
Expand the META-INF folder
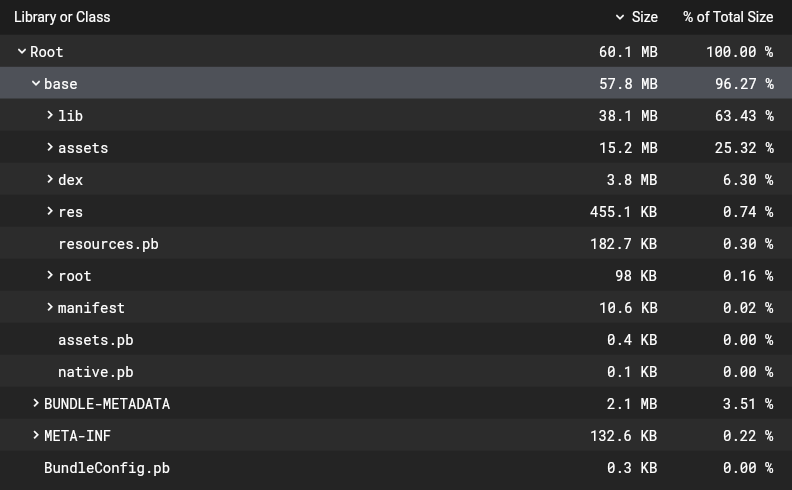point(36,436)
